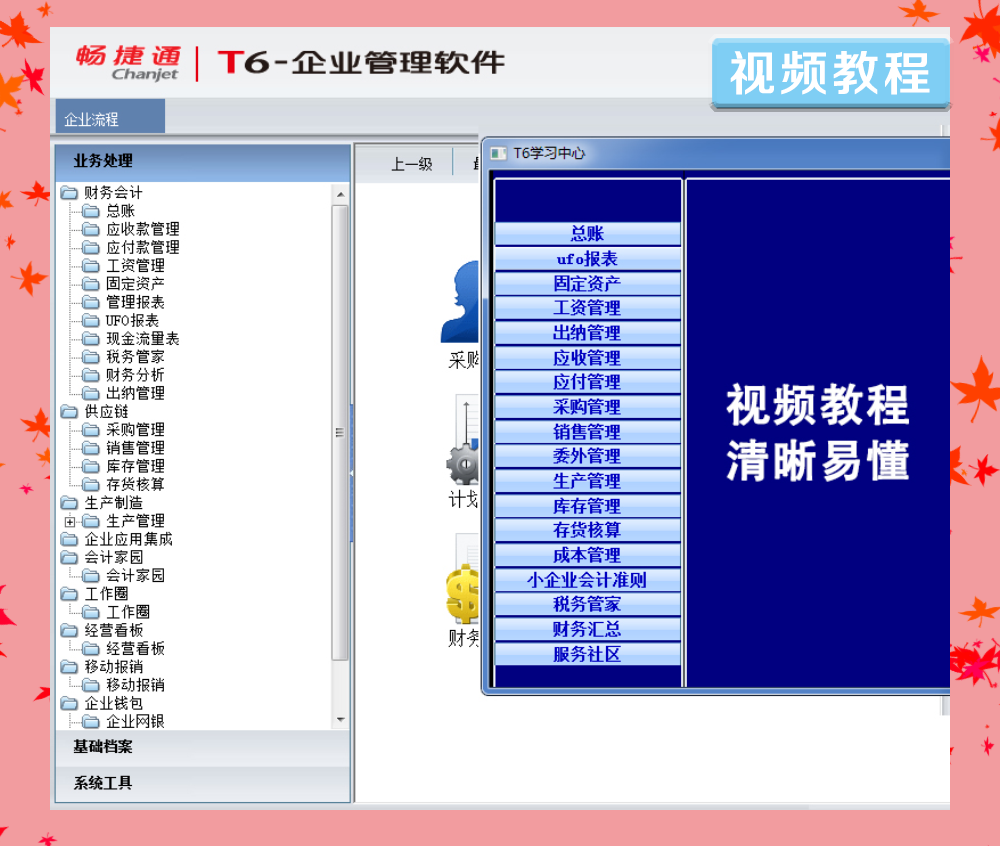This screenshot has width=1000, height=846.
Task: Click the 会计家园 child folder icon
Action: pyautogui.click(x=91, y=576)
